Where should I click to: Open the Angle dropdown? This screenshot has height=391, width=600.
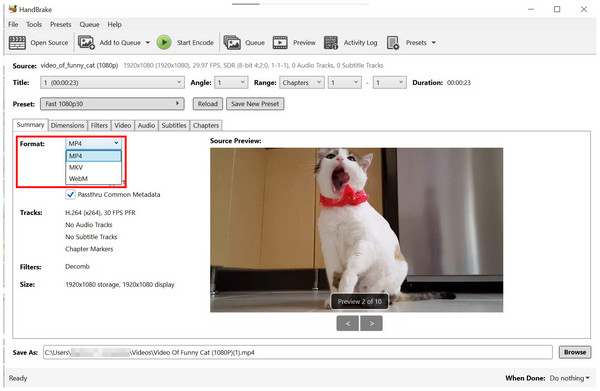point(231,83)
